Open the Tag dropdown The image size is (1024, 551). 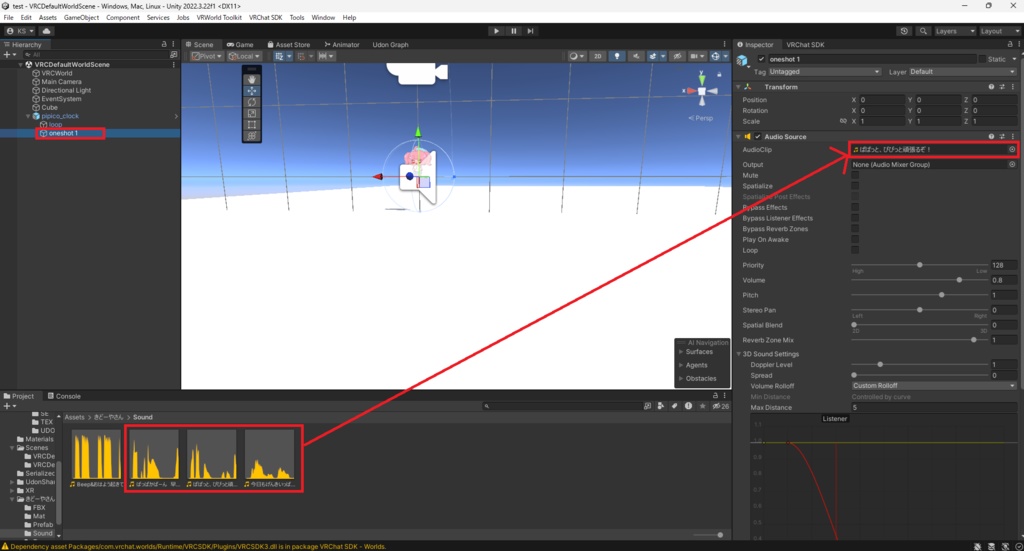824,72
